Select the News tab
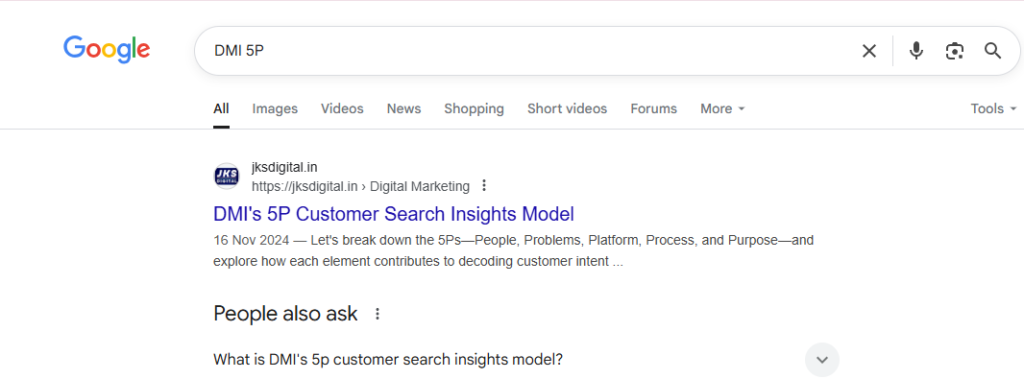Viewport: 1024px width, 379px height. [404, 108]
